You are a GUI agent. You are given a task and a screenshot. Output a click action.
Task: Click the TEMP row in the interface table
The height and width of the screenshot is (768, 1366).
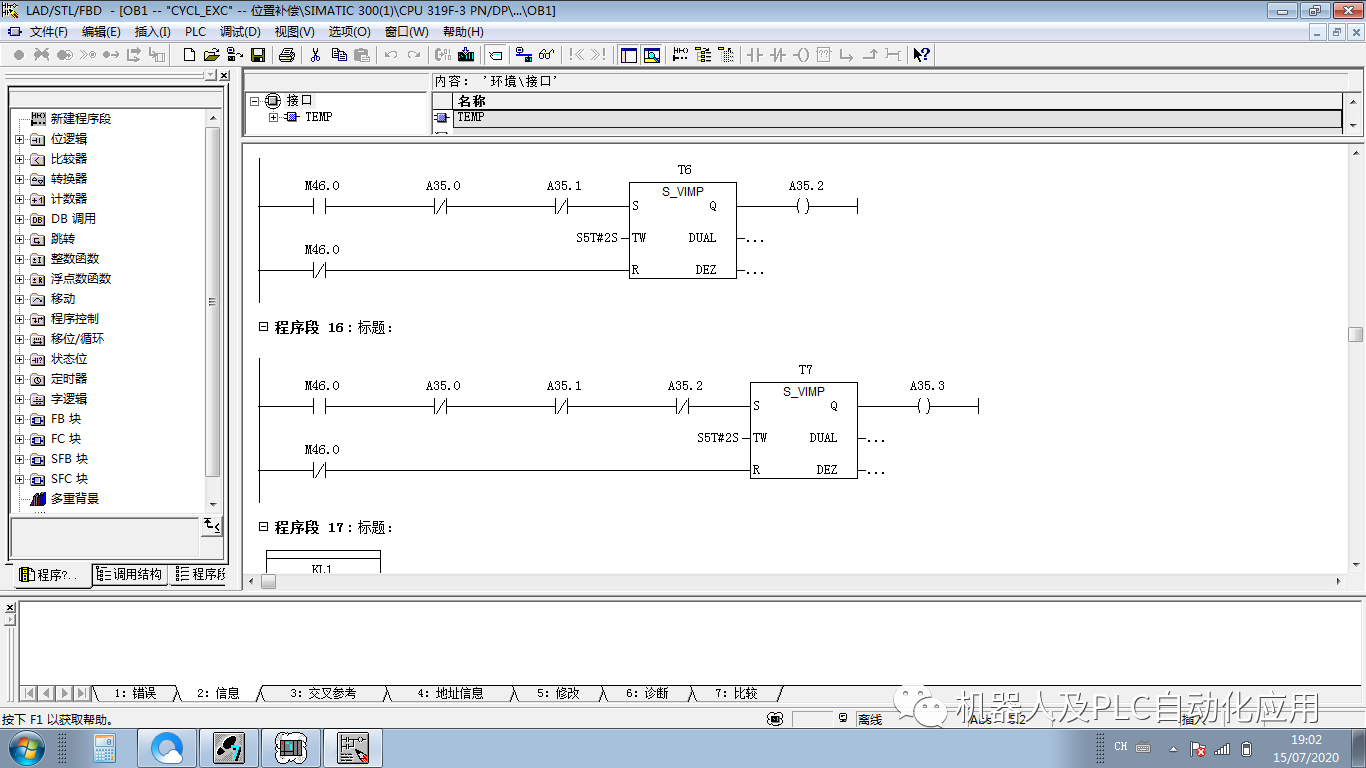897,118
